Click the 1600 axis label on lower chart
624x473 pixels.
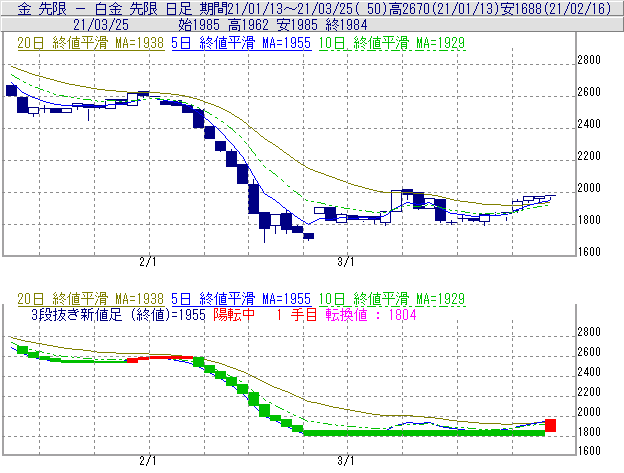point(589,451)
